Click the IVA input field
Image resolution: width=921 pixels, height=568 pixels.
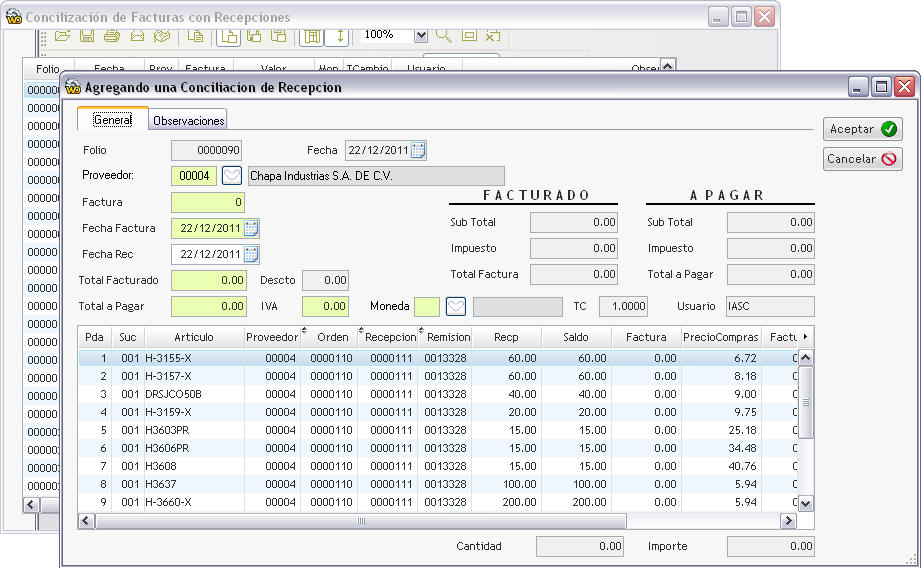tap(325, 306)
